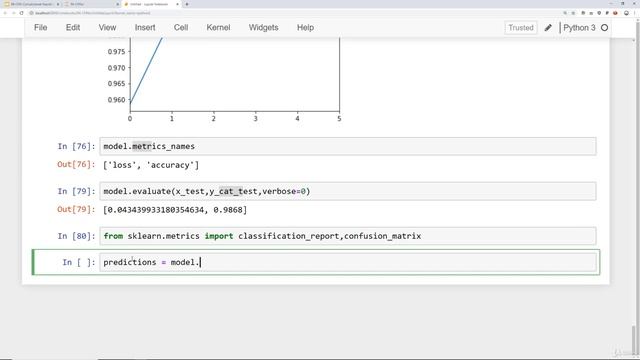Open the View menu
Screen dimensions: 640x360
(x=107, y=27)
